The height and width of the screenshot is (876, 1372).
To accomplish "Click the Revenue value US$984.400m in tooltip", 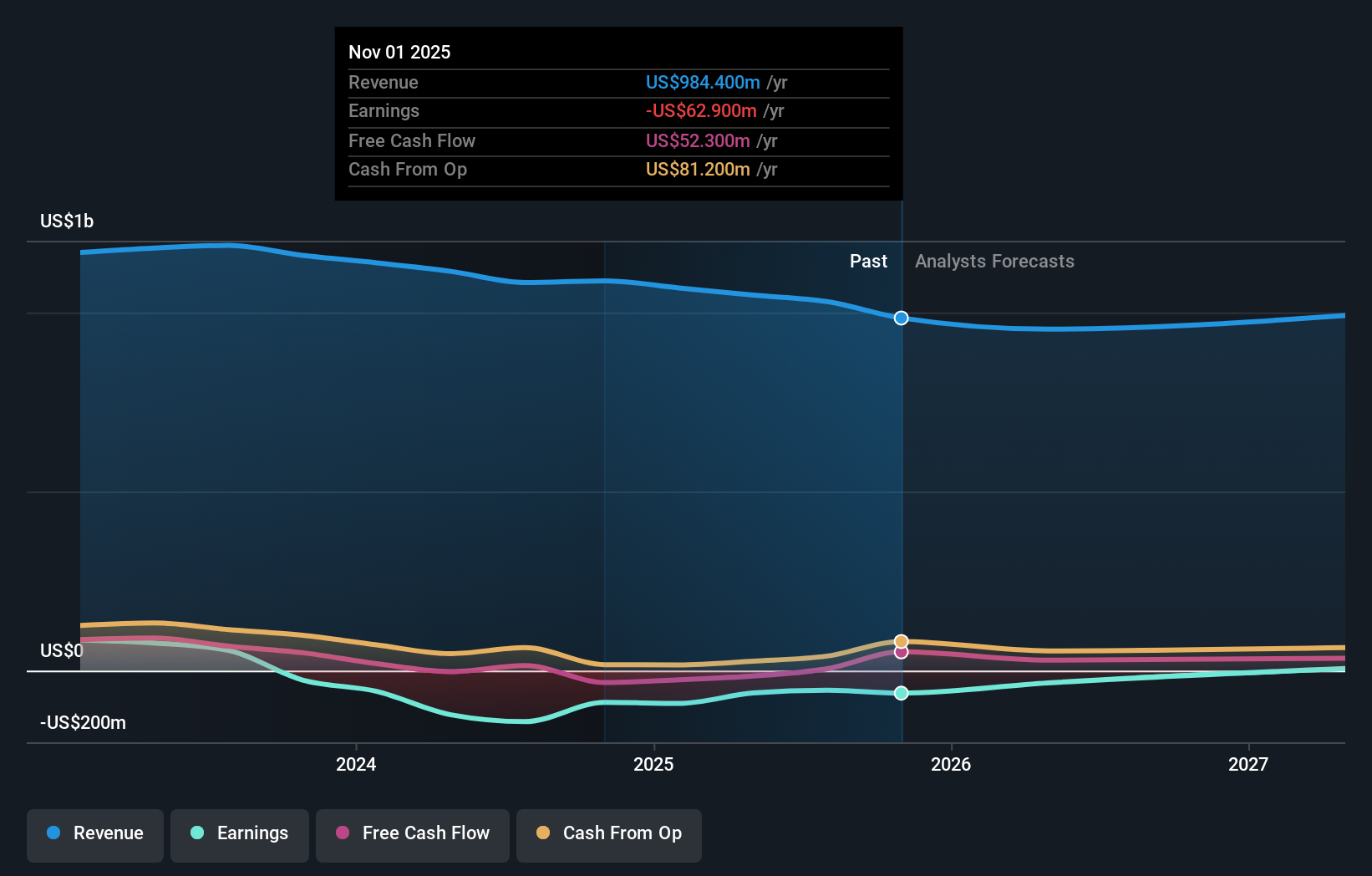I will 703,82.
